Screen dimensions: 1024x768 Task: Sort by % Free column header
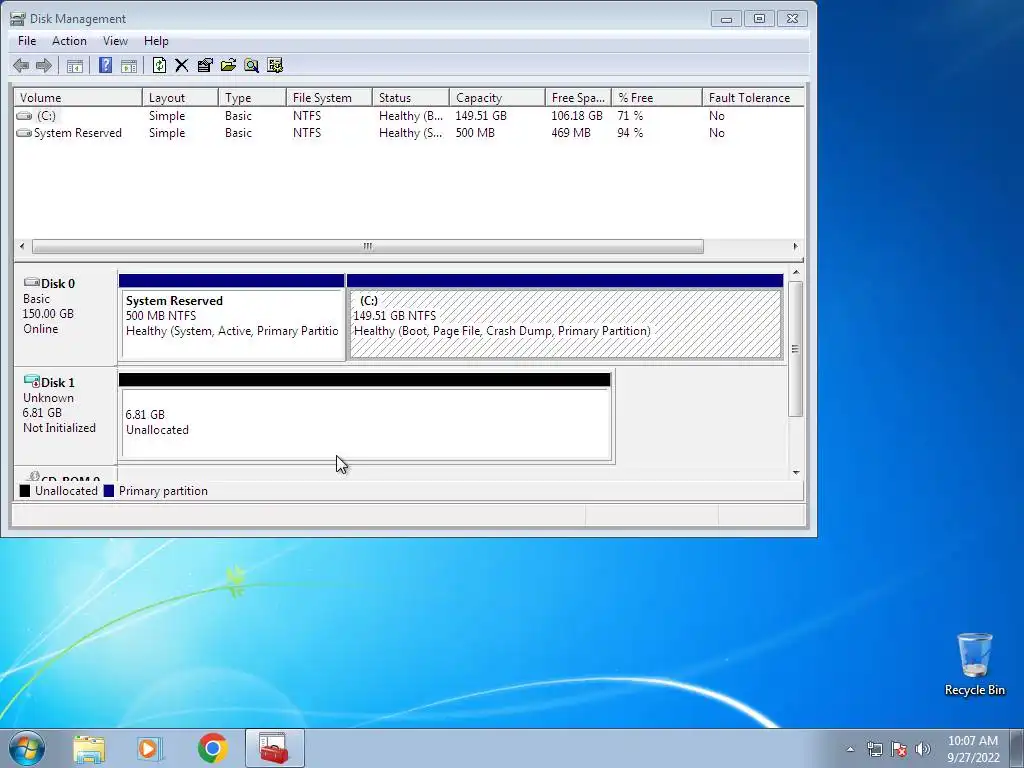(x=657, y=97)
